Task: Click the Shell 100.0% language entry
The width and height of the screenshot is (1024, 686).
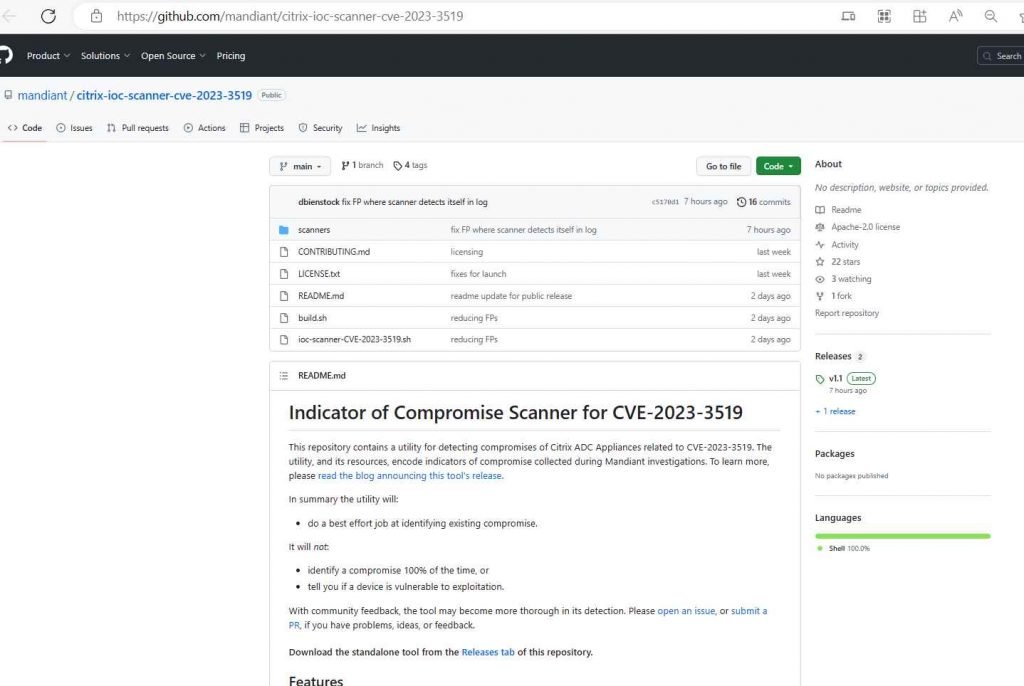Action: [844, 548]
